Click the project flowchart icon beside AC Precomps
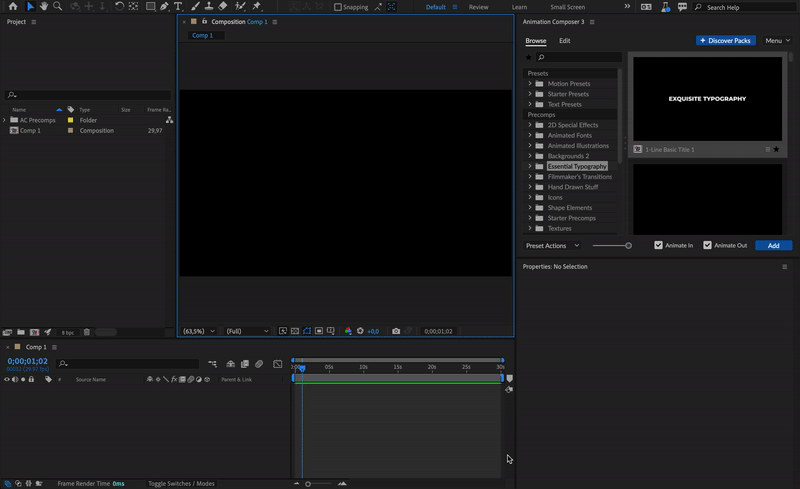800x489 pixels. (x=169, y=120)
